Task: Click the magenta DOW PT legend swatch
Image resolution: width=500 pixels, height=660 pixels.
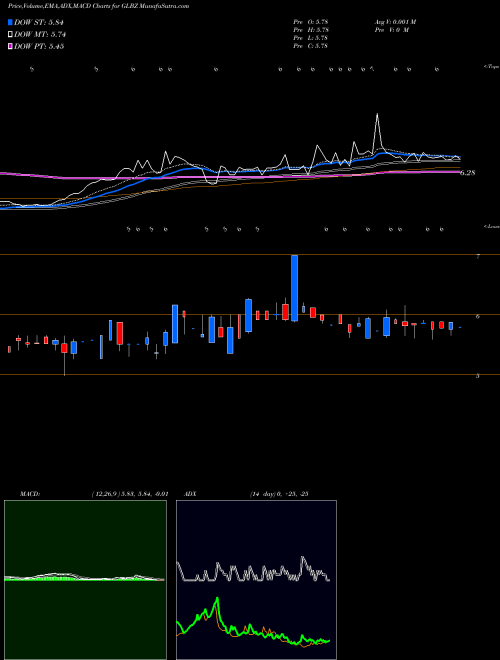Action: pyautogui.click(x=11, y=47)
